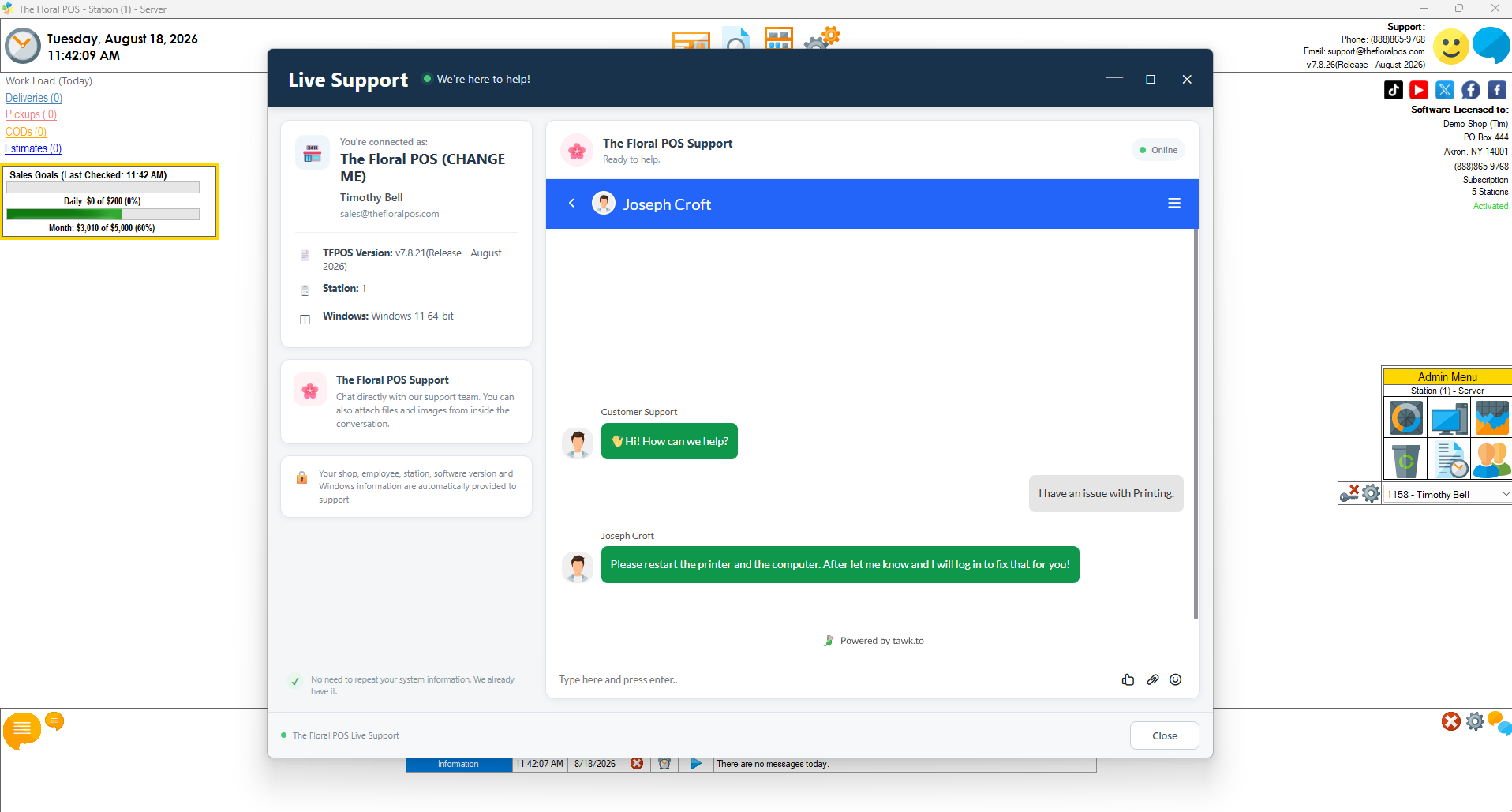Image resolution: width=1512 pixels, height=812 pixels.
Task: Open the X (Twitter) social icon
Action: pyautogui.click(x=1445, y=90)
